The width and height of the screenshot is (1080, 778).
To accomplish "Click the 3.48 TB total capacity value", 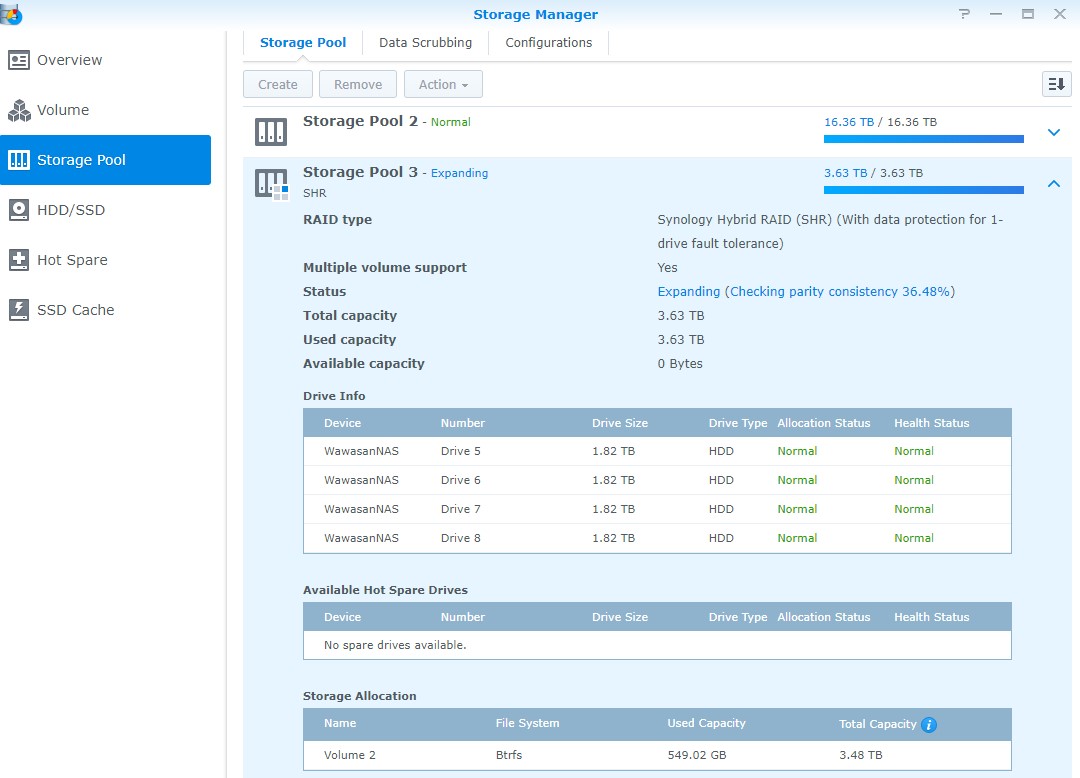I will [x=860, y=755].
